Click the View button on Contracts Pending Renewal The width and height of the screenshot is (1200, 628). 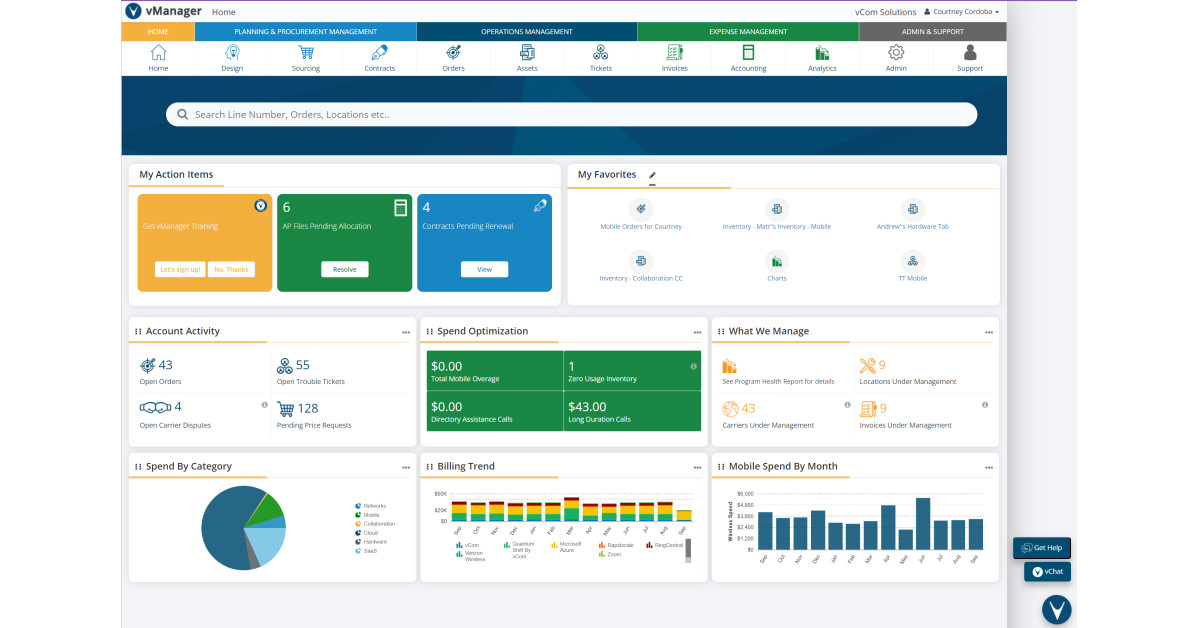click(x=484, y=268)
